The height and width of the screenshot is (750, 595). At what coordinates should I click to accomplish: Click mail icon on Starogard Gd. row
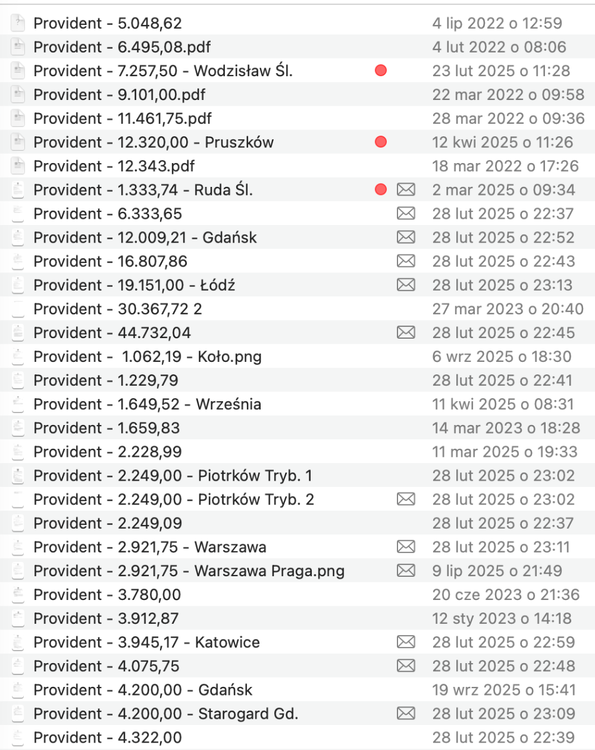pos(406,714)
